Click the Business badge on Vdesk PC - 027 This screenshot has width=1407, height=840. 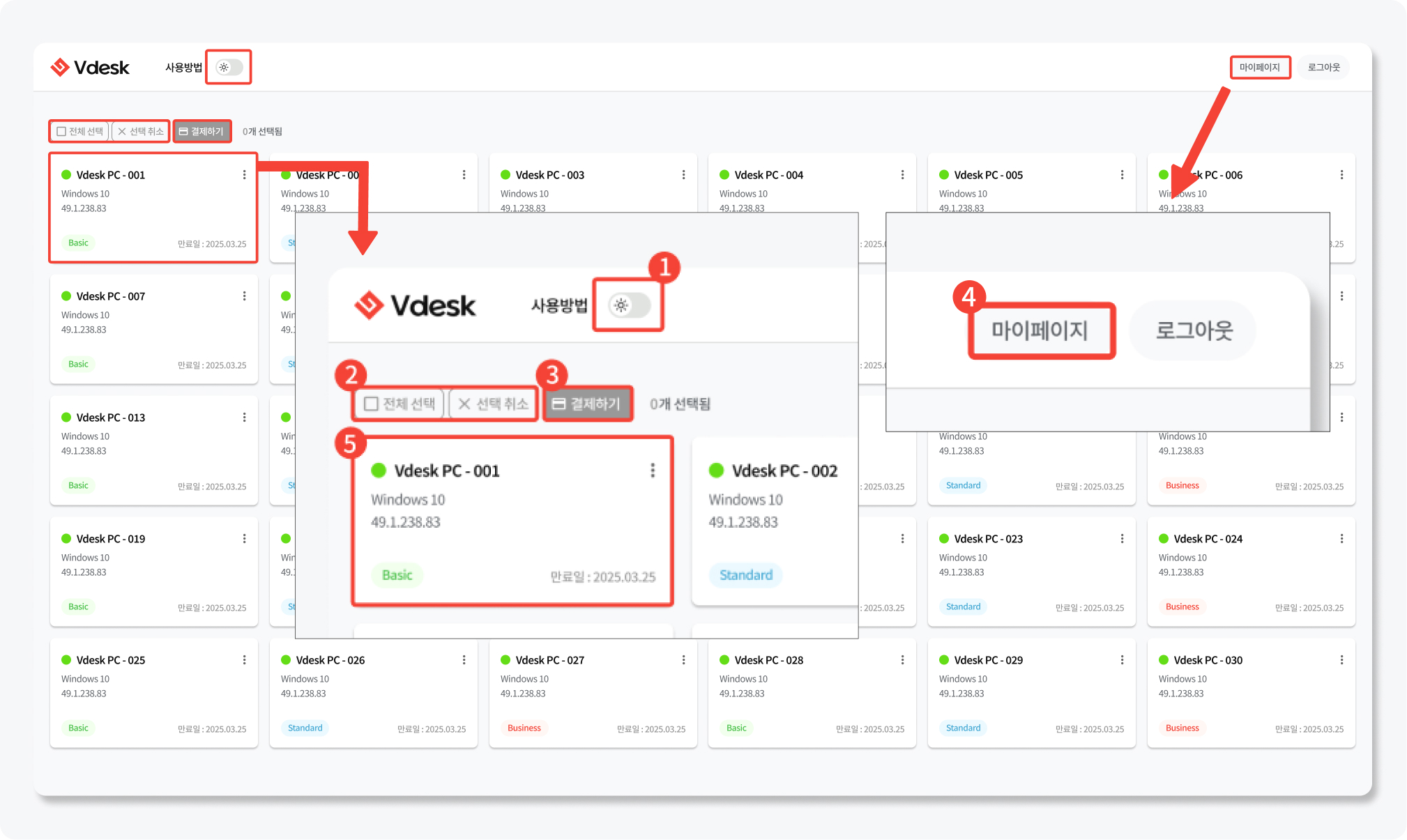tap(524, 728)
